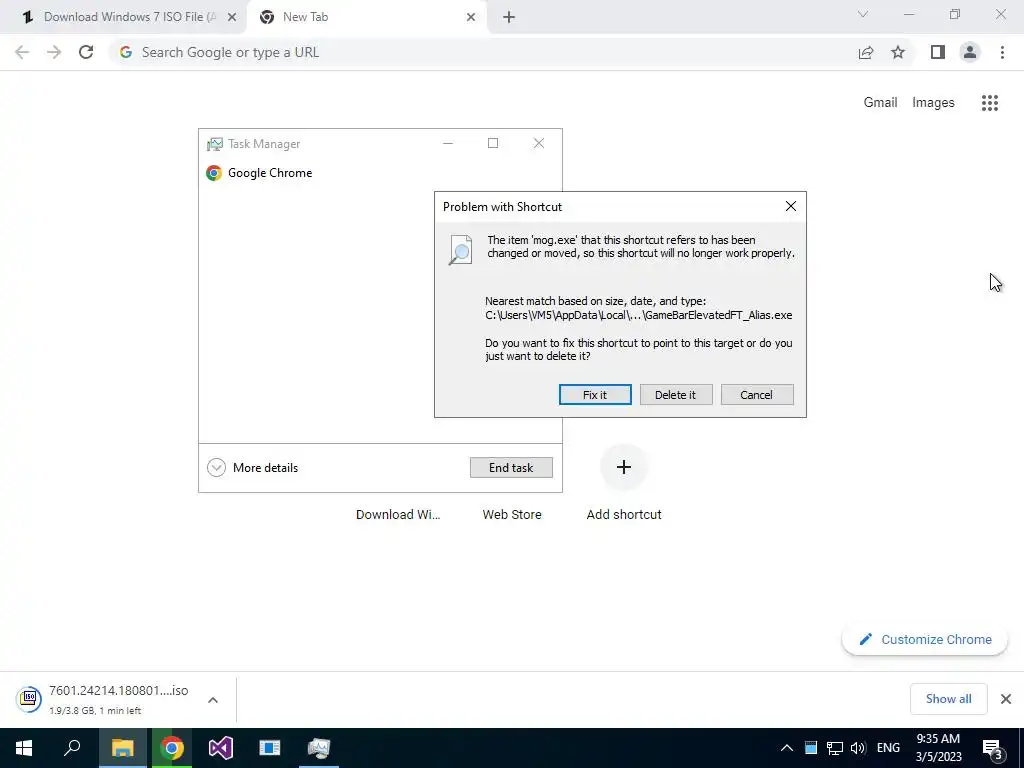Open the notification center icon

pyautogui.click(x=993, y=748)
